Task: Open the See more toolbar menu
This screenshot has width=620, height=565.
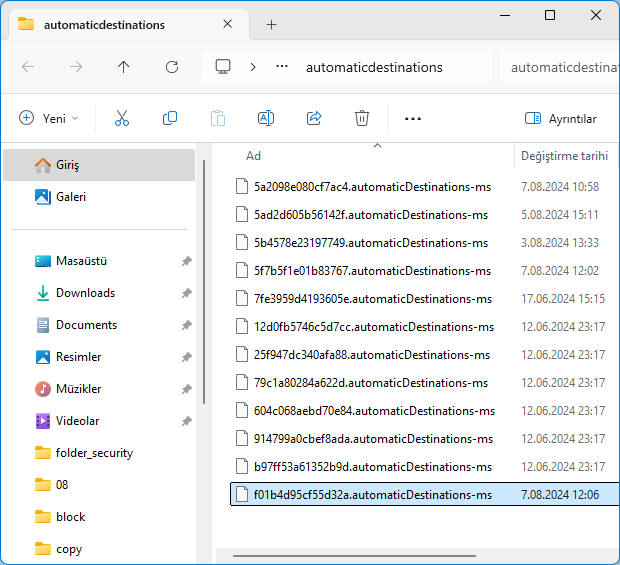Action: [x=413, y=119]
